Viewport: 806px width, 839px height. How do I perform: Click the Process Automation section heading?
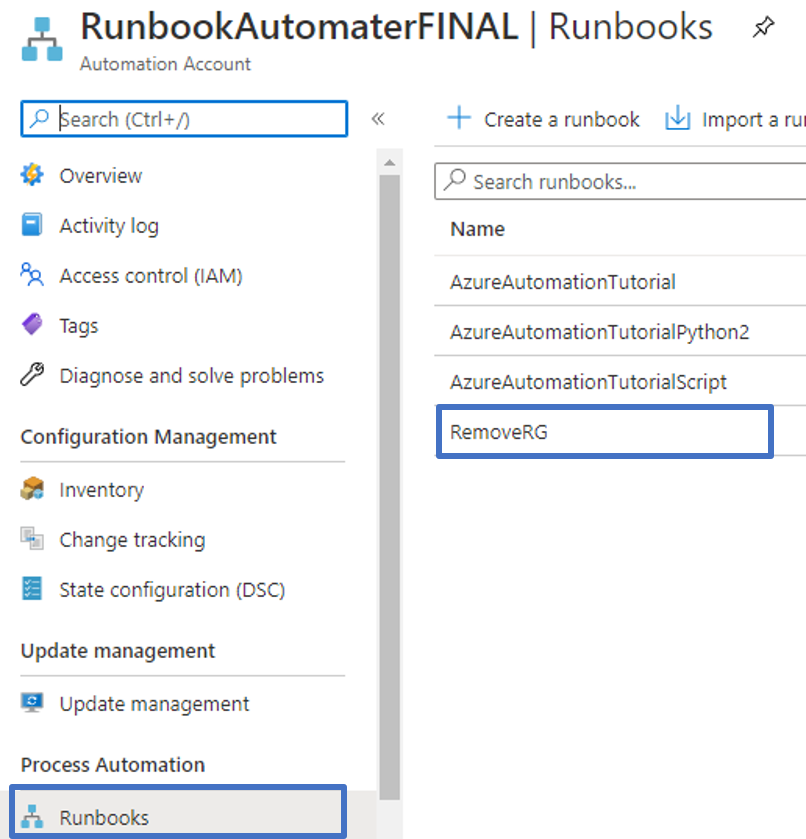112,765
